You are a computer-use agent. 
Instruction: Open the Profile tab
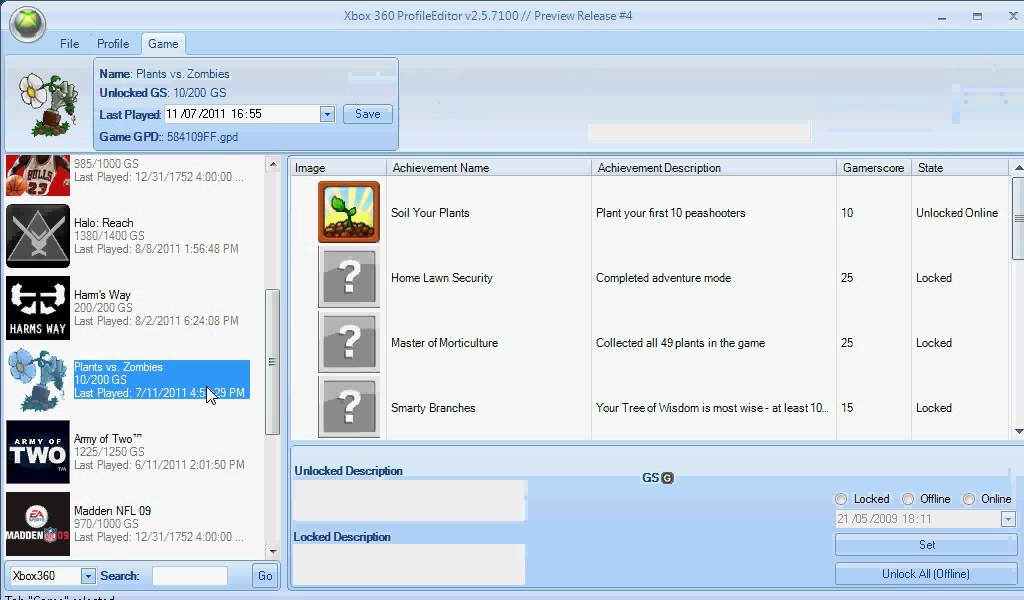point(113,44)
